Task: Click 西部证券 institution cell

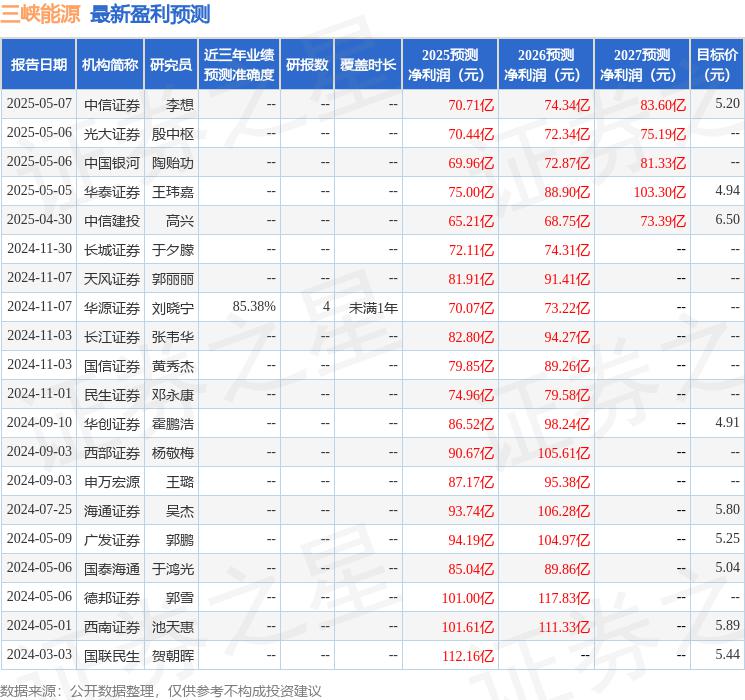Action: coord(112,453)
